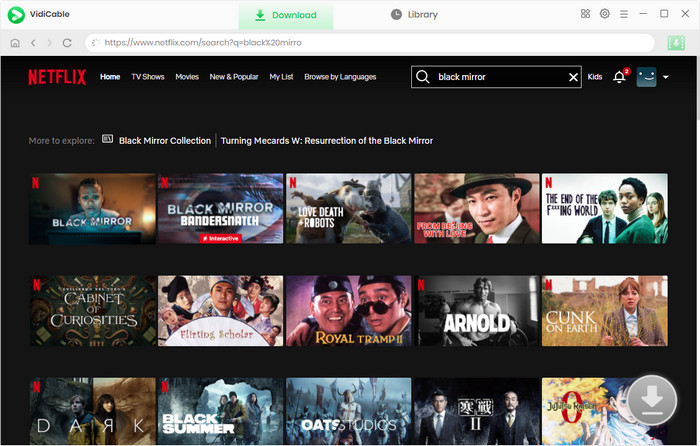Open Cold War II thumbnail
This screenshot has height=446, width=700.
coord(477,411)
